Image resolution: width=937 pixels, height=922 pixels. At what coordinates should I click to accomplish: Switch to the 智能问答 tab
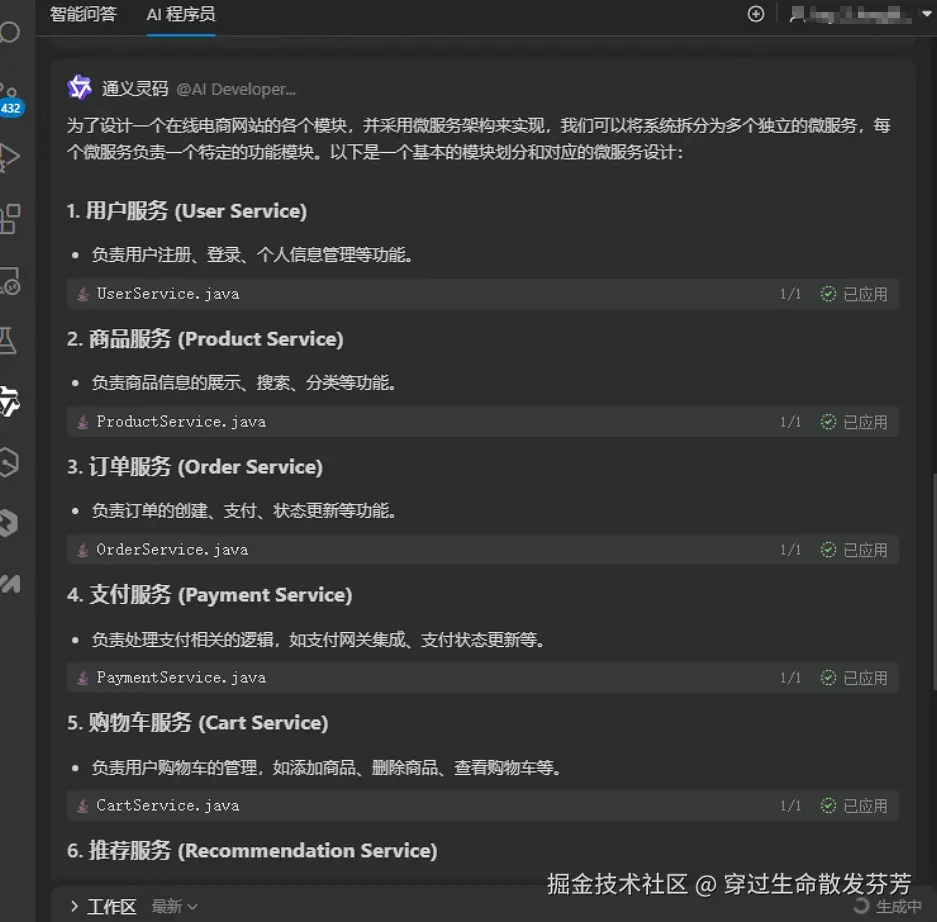(83, 14)
